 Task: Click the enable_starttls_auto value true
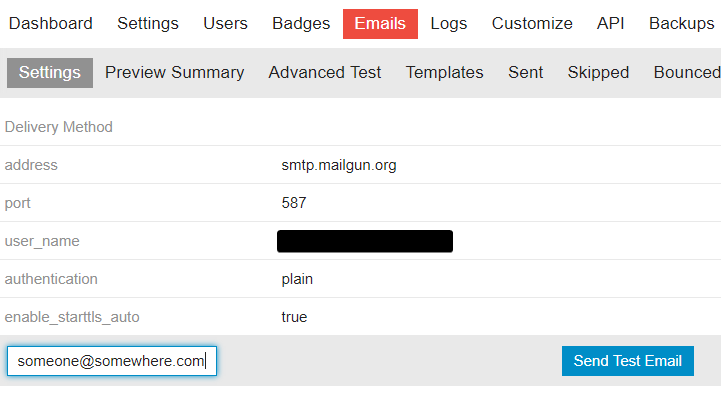coord(294,317)
